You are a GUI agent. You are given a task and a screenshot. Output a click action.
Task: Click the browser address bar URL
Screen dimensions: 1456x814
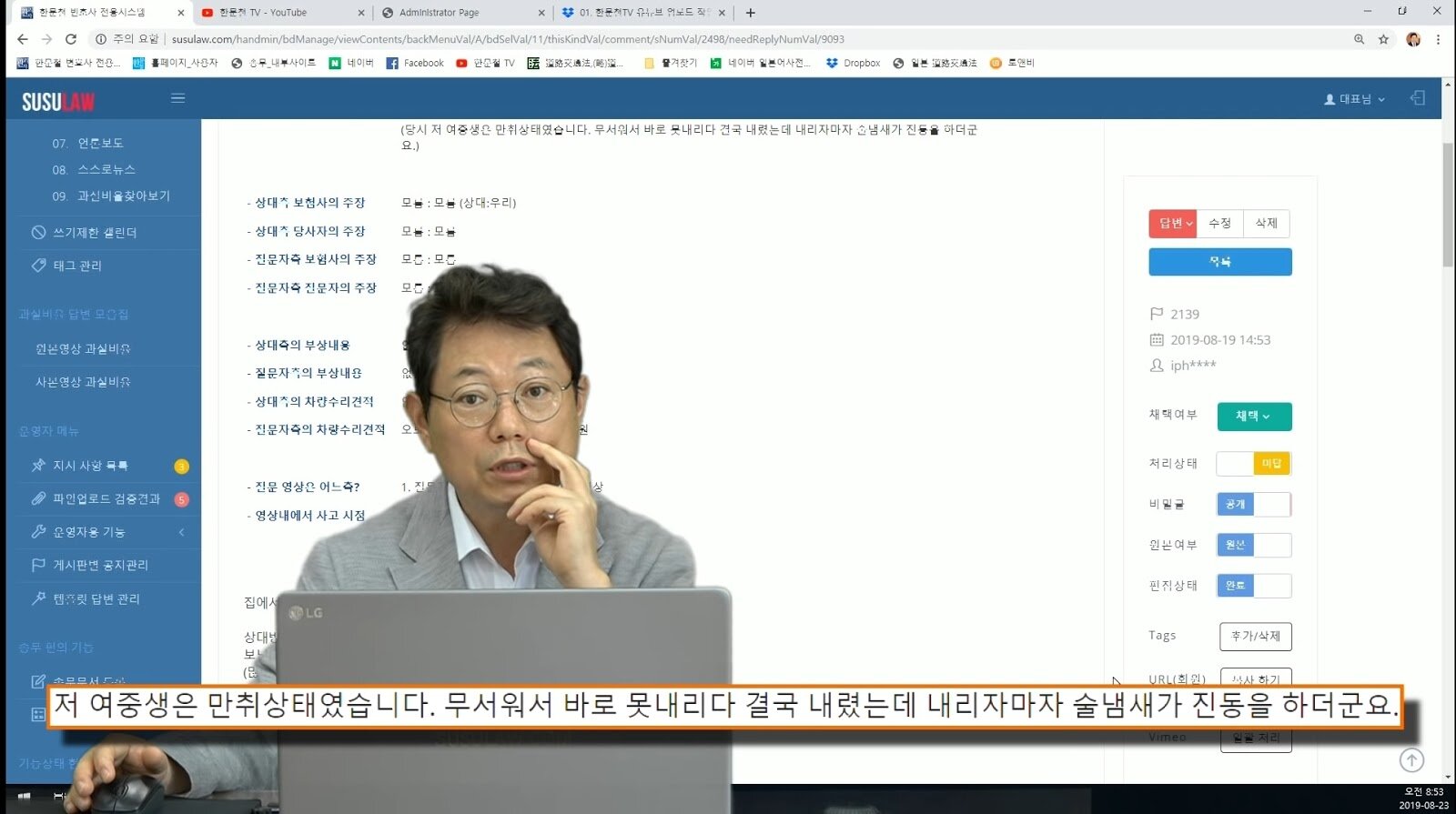(508, 39)
